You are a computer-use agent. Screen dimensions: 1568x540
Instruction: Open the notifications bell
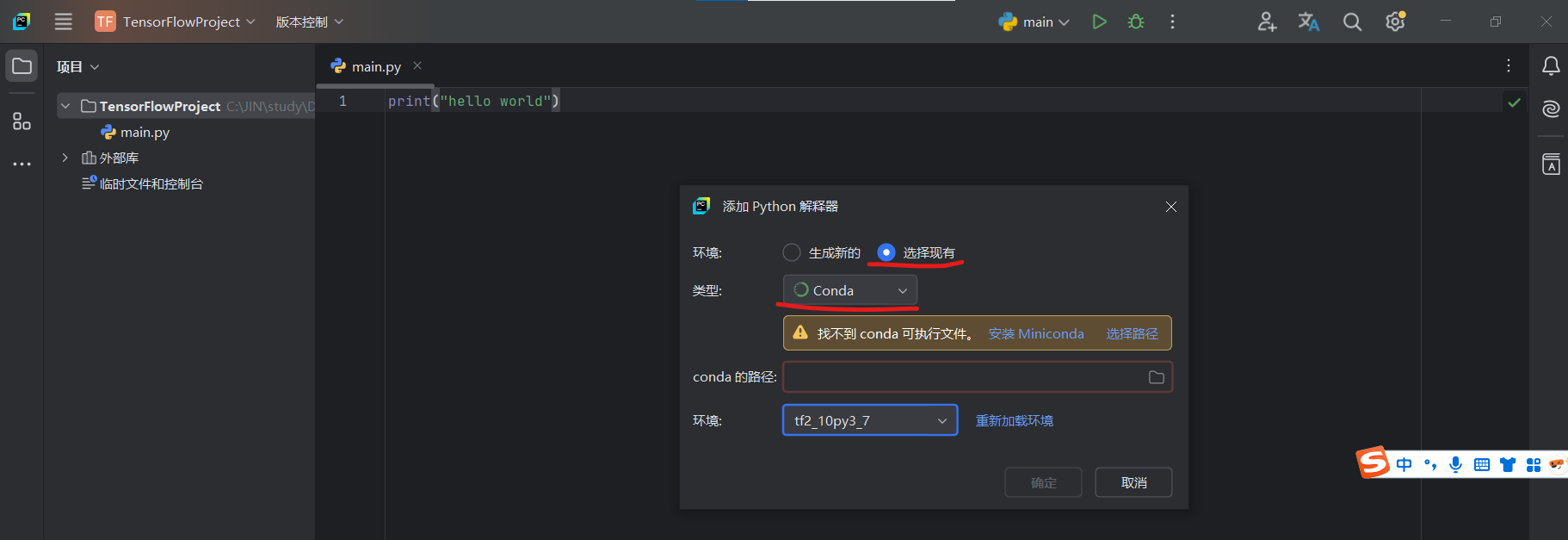pos(1551,66)
